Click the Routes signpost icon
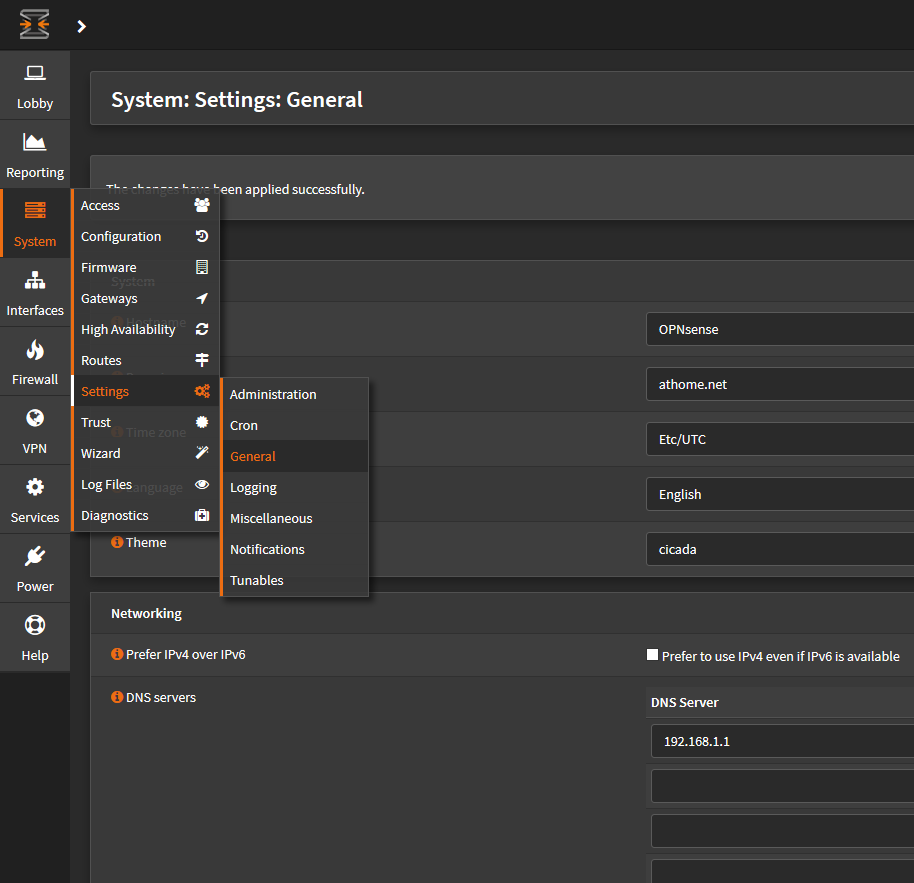Image resolution: width=914 pixels, height=883 pixels. [x=202, y=360]
